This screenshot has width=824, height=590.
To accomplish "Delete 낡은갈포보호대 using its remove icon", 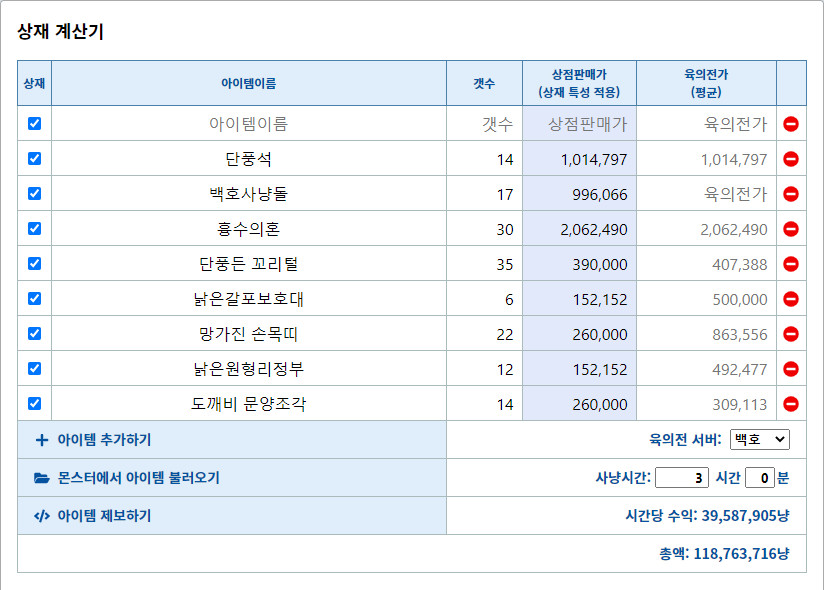I will [791, 298].
